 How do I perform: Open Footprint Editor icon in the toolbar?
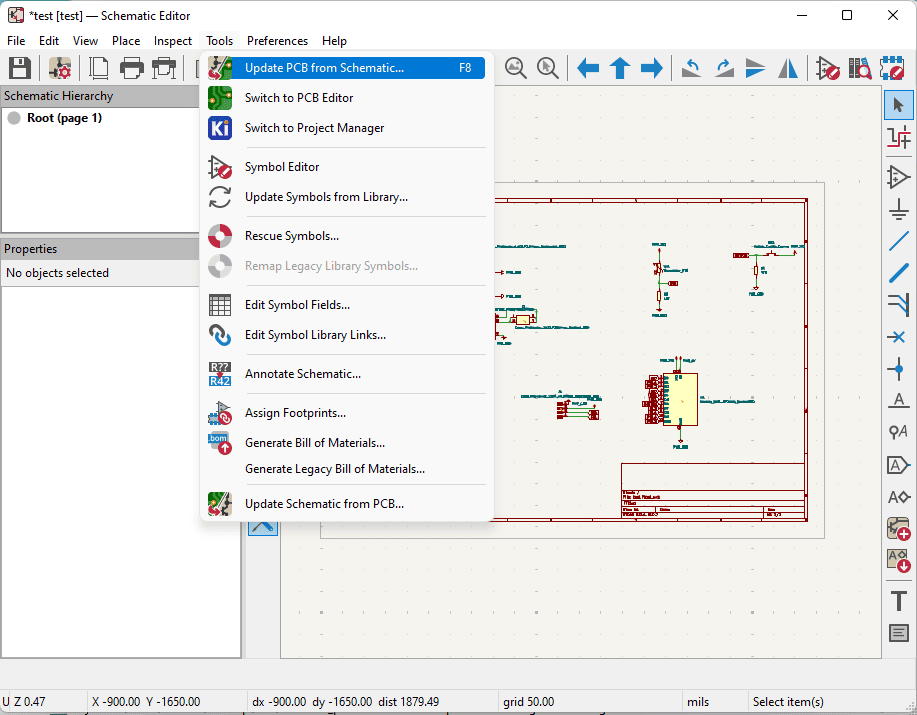(x=892, y=68)
